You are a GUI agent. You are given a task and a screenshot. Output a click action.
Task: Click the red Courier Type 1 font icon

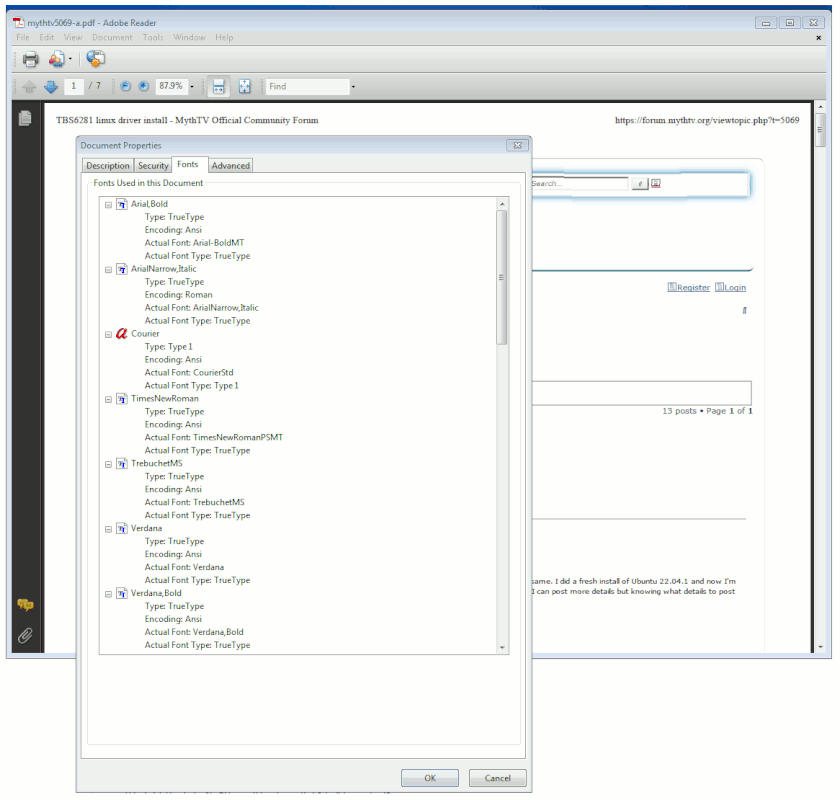click(122, 334)
